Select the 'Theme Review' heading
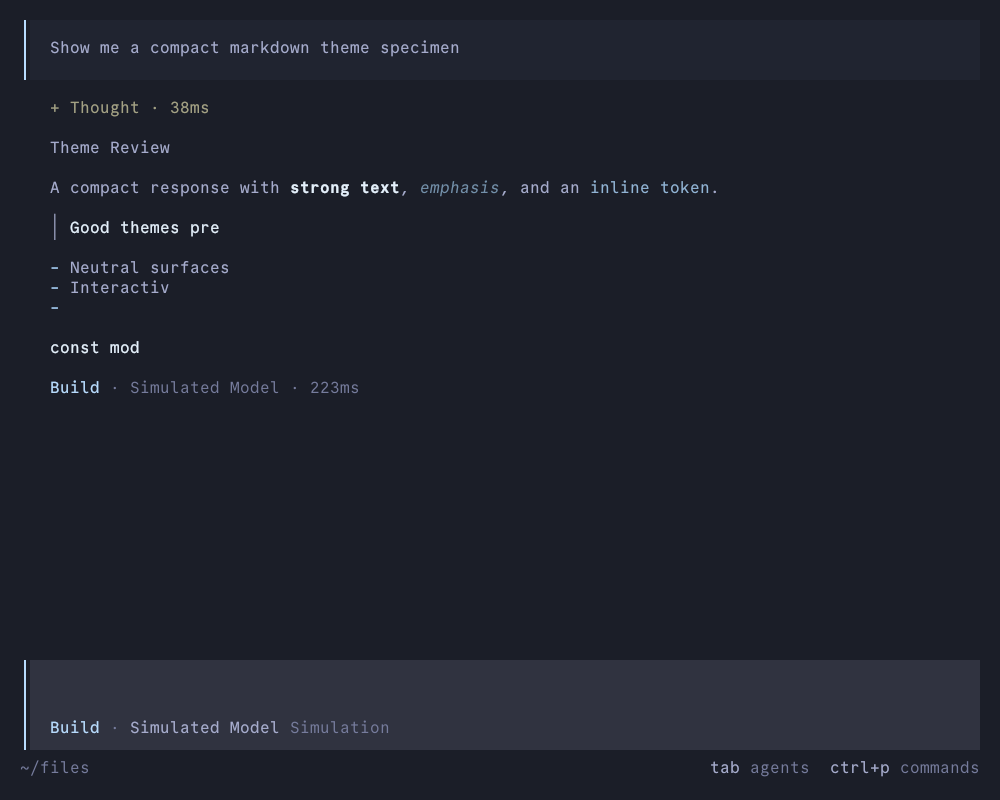 click(110, 147)
